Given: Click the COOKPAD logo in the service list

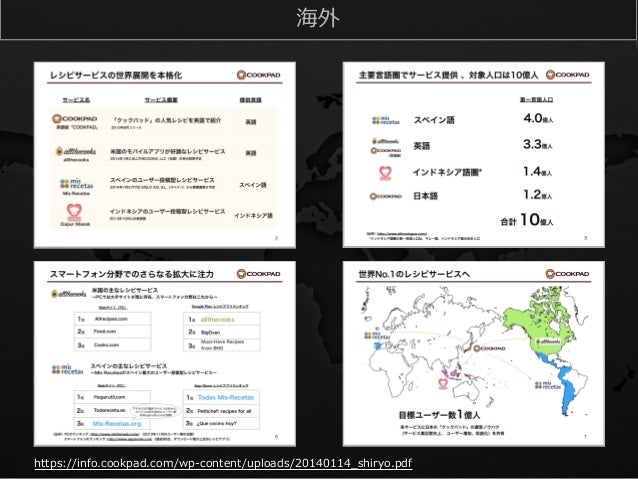Looking at the screenshot, I should pos(74,118).
